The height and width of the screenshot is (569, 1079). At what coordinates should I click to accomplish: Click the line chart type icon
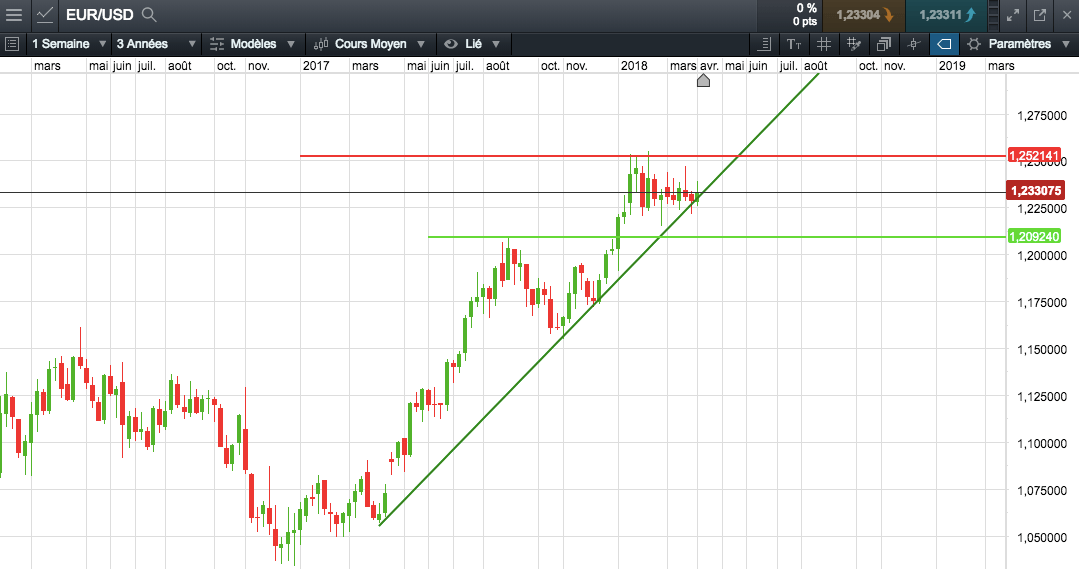[x=45, y=14]
